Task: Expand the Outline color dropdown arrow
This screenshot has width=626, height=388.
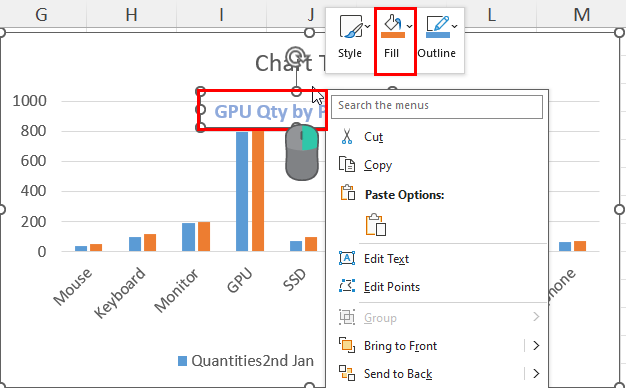Action: pos(454,26)
